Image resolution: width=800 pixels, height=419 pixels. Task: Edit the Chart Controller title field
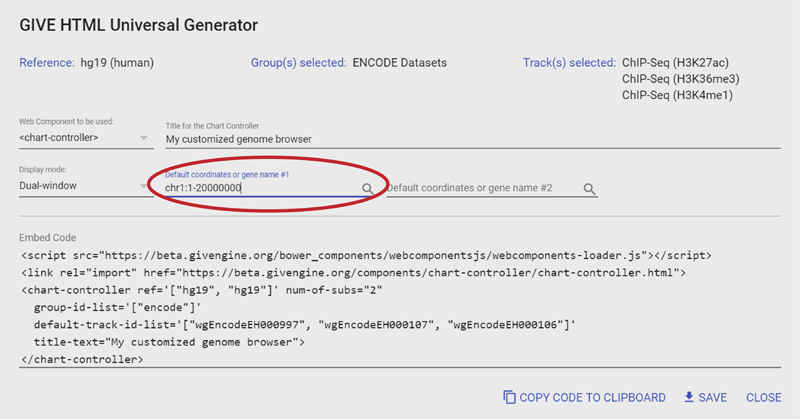coord(473,139)
